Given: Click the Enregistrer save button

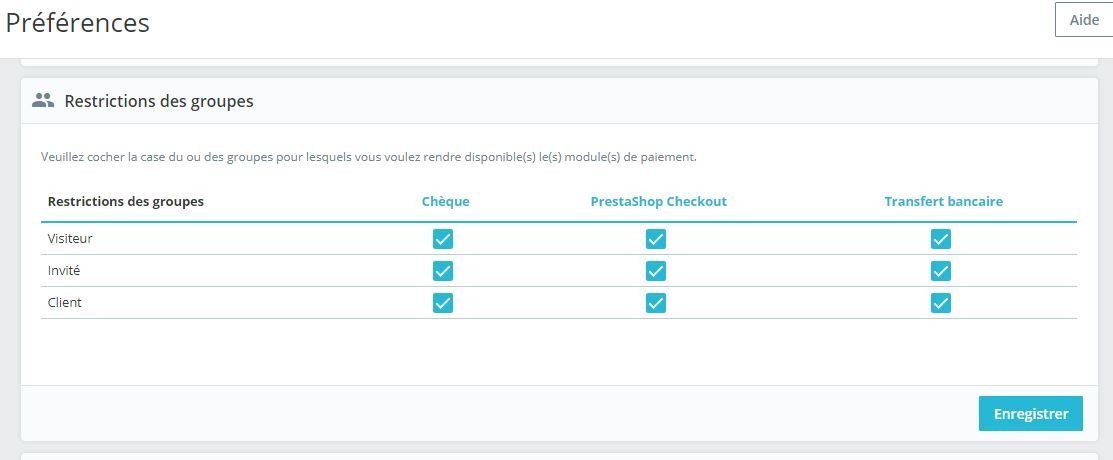Looking at the screenshot, I should pyautogui.click(x=1031, y=414).
